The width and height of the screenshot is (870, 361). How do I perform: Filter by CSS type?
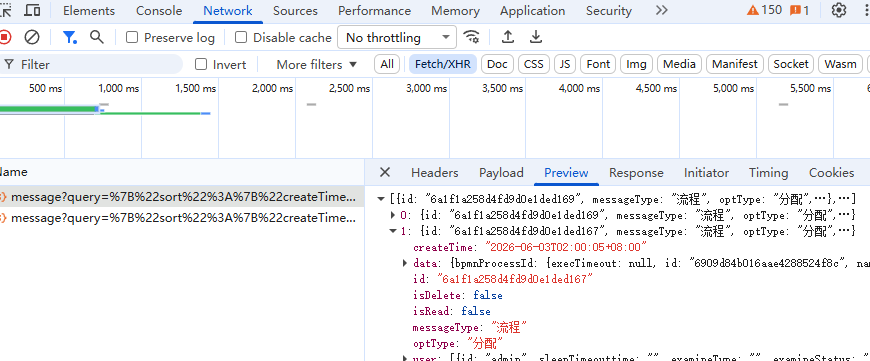[x=534, y=64]
